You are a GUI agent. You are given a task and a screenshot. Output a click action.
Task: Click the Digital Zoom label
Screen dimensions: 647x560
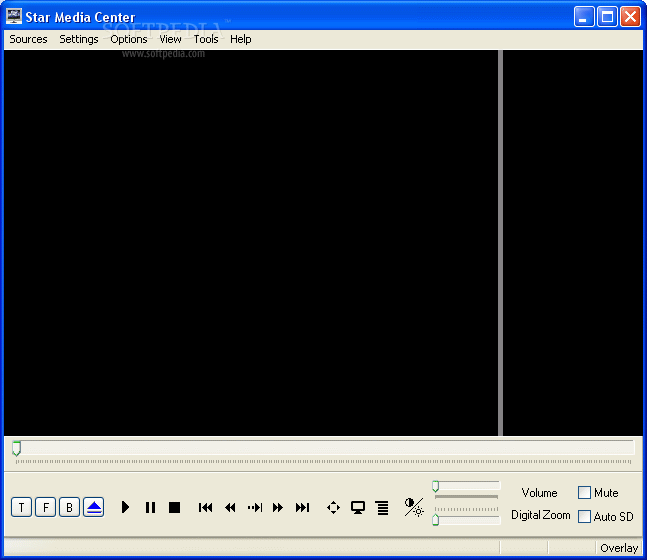(541, 515)
